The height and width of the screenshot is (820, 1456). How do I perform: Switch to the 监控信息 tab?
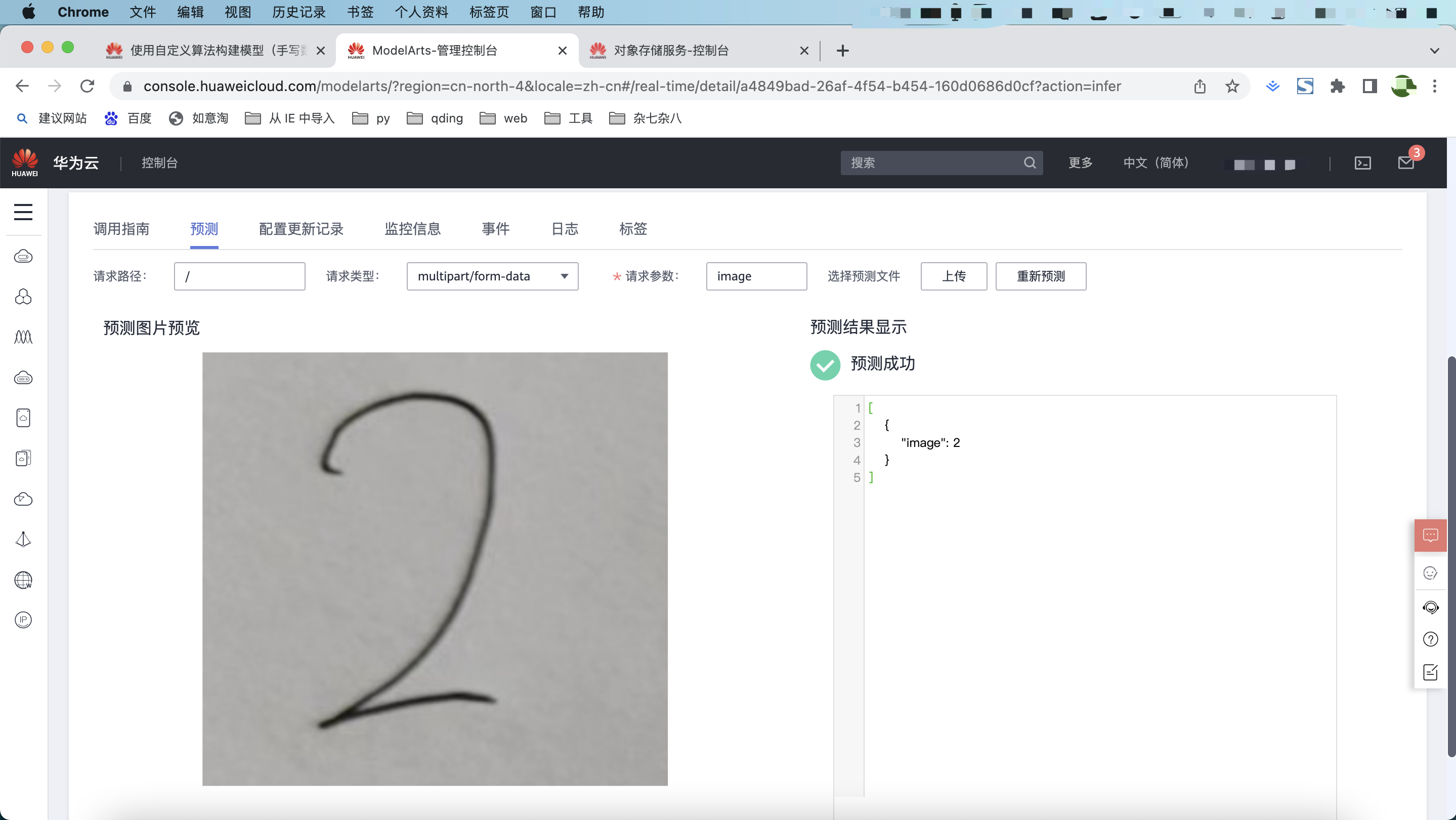pos(412,229)
